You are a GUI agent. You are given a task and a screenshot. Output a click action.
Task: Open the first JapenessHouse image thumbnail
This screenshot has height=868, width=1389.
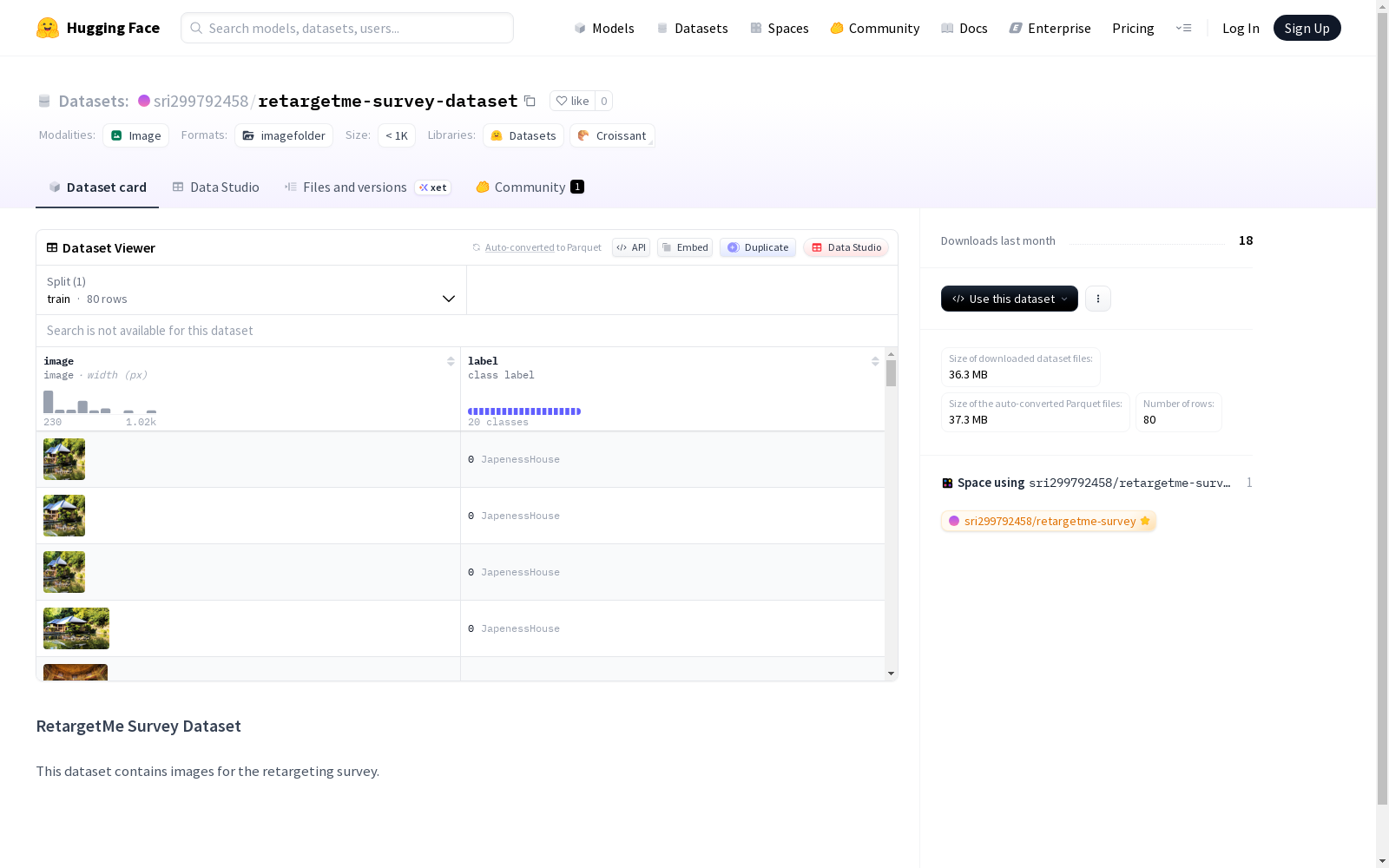point(64,459)
